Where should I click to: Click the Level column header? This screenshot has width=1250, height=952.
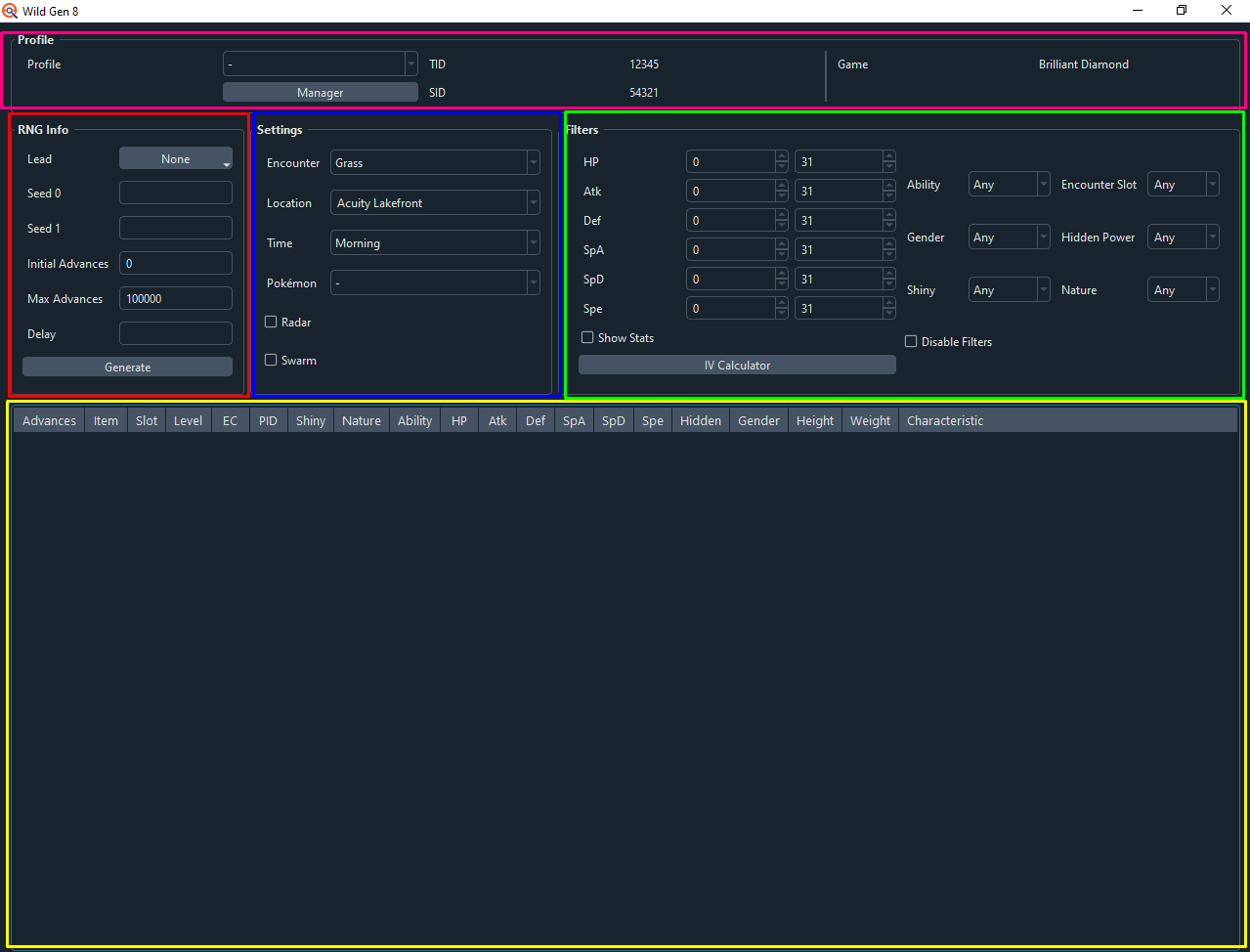pos(189,421)
